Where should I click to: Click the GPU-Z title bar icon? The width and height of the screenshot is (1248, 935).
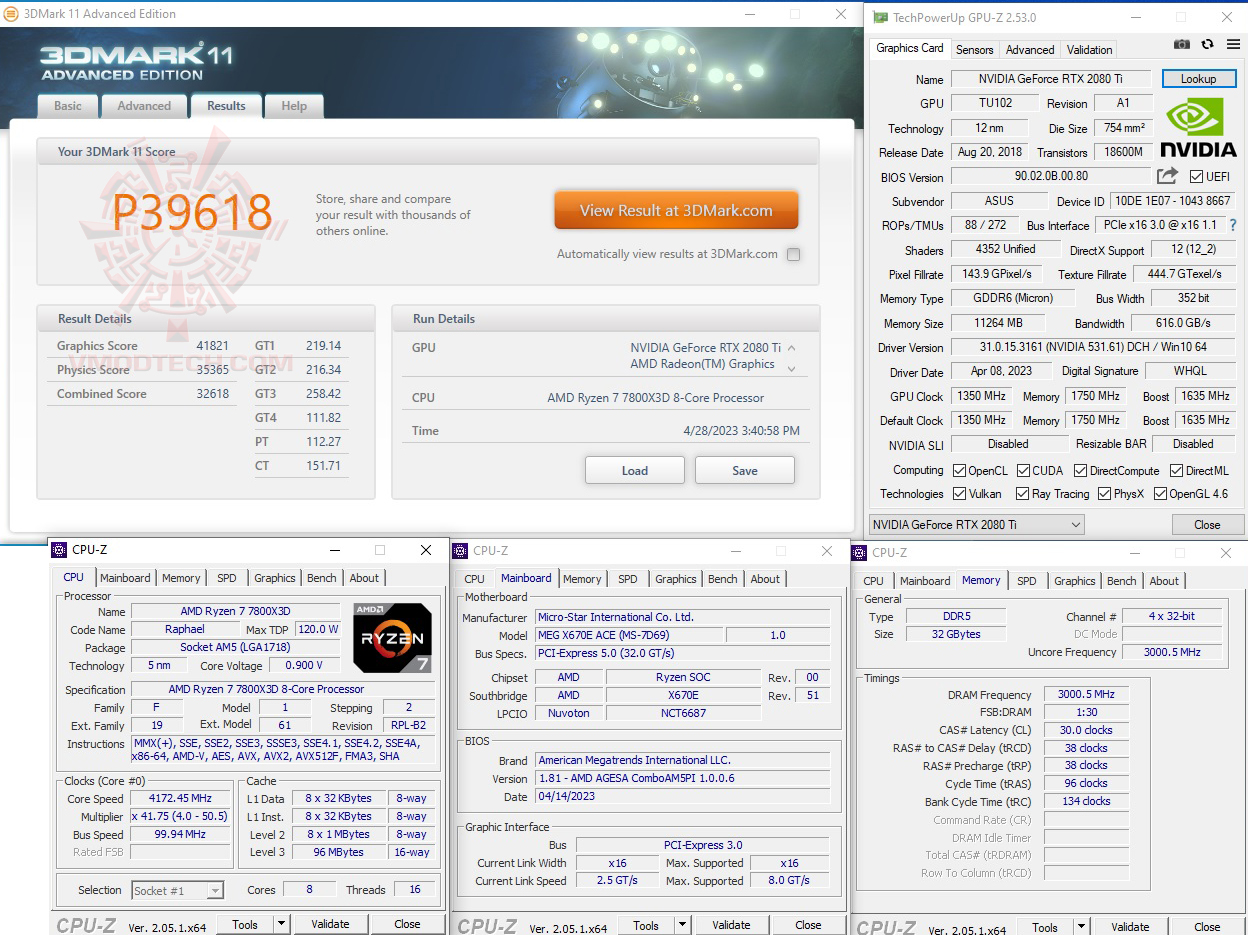tap(880, 17)
